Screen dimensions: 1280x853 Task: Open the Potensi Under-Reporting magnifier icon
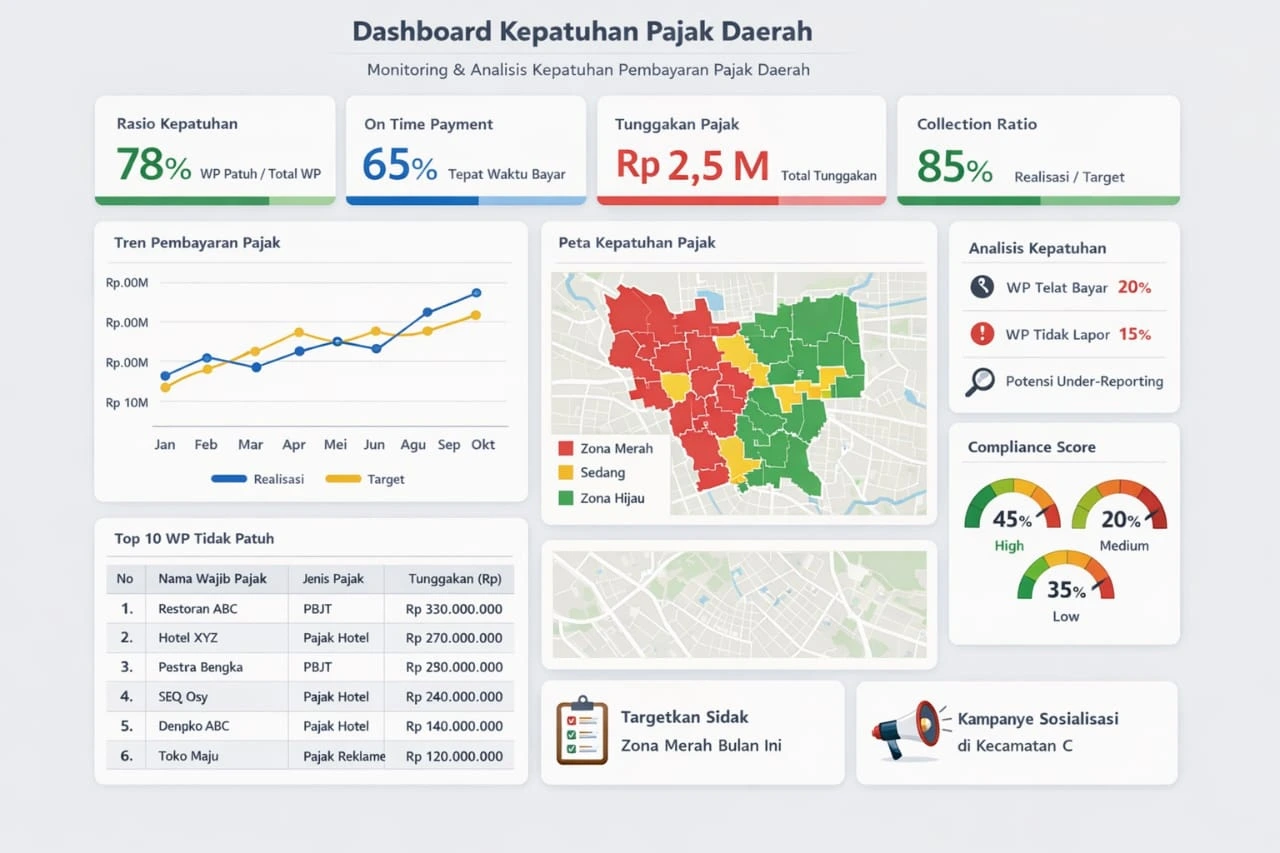tap(982, 381)
